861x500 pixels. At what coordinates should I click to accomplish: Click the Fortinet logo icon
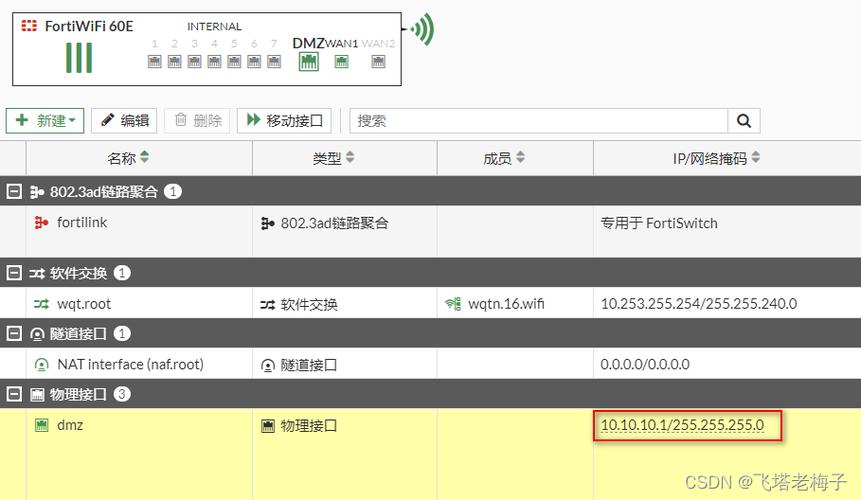29,26
